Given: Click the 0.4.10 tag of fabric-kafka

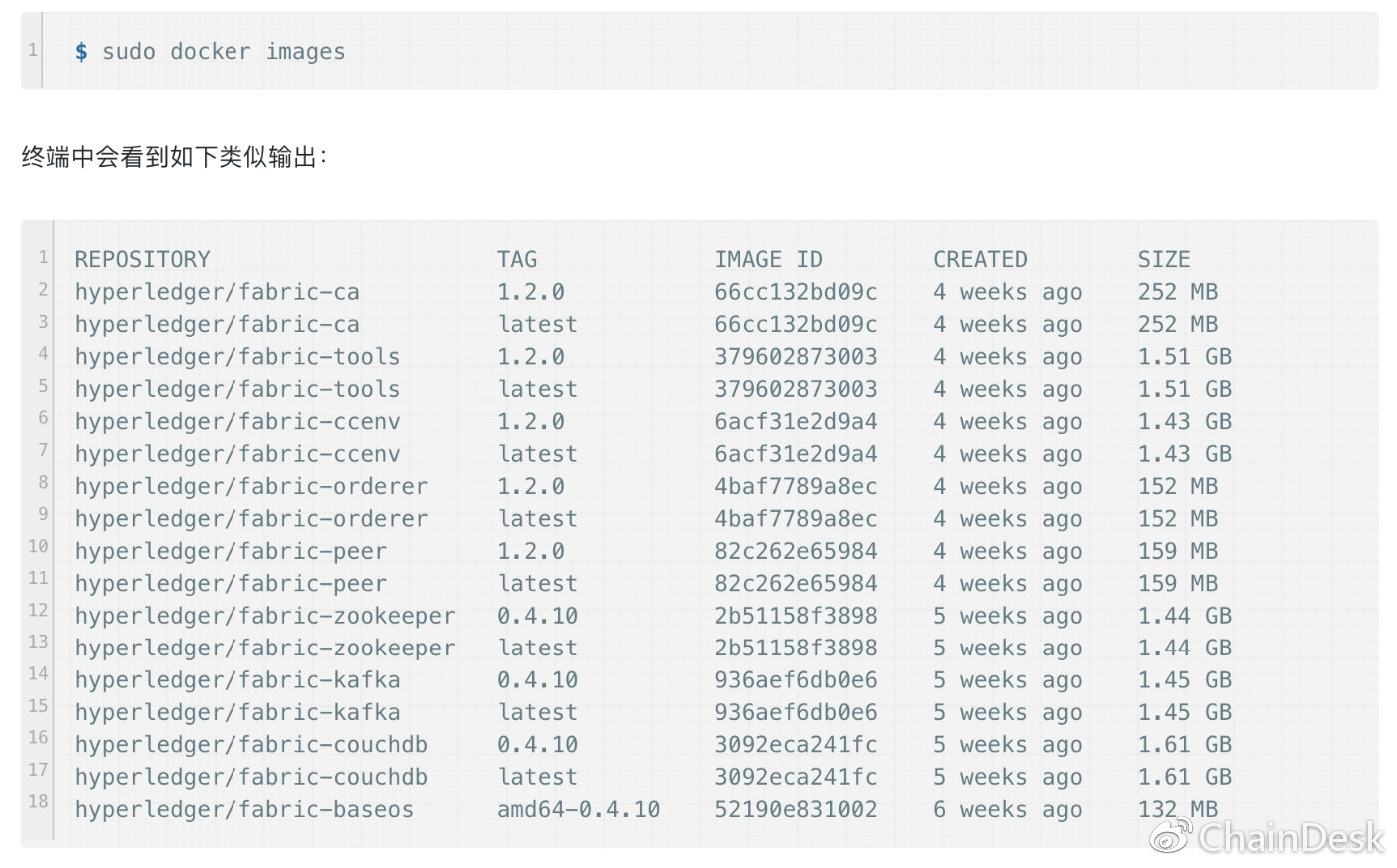Looking at the screenshot, I should [x=538, y=680].
